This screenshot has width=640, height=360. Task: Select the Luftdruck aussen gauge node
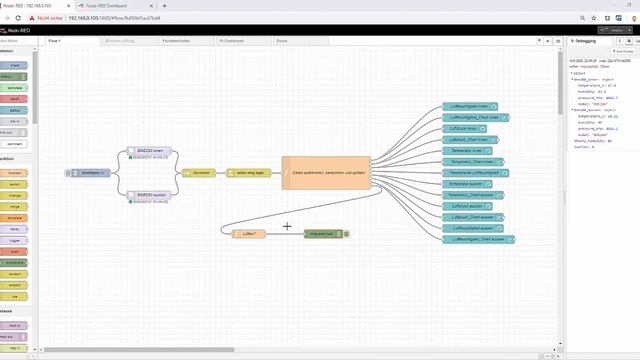(467, 206)
